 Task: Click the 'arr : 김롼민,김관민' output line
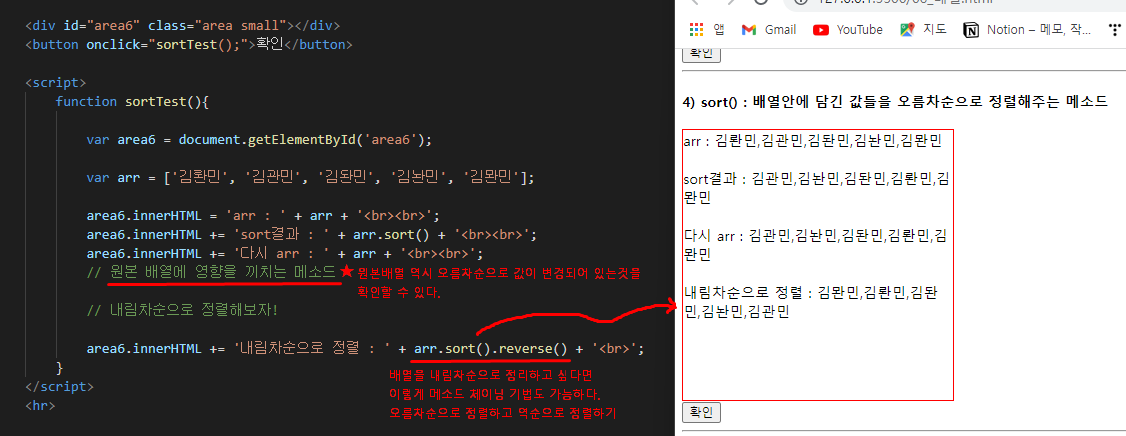[811, 142]
